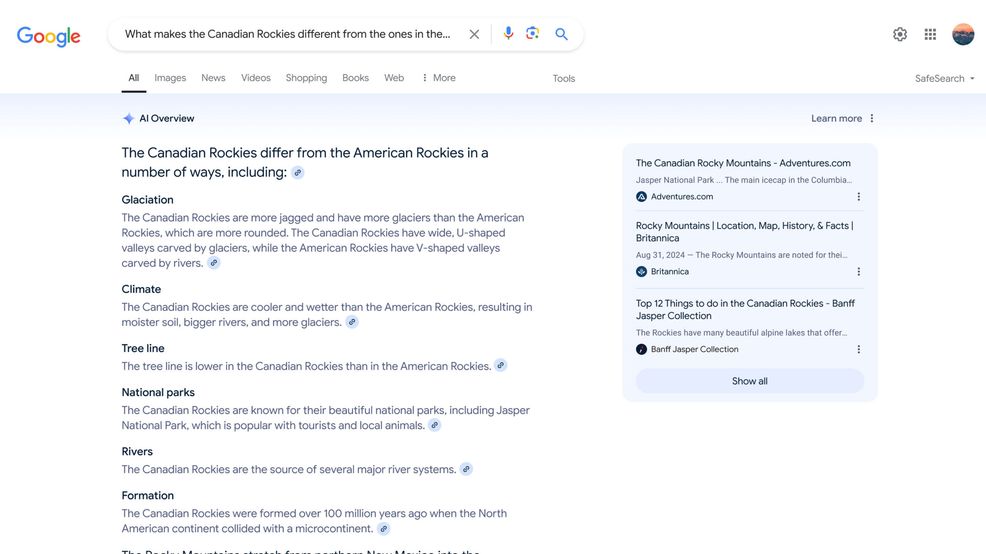The width and height of the screenshot is (986, 554).
Task: Click source link icon after National parks paragraph
Action: (x=435, y=425)
